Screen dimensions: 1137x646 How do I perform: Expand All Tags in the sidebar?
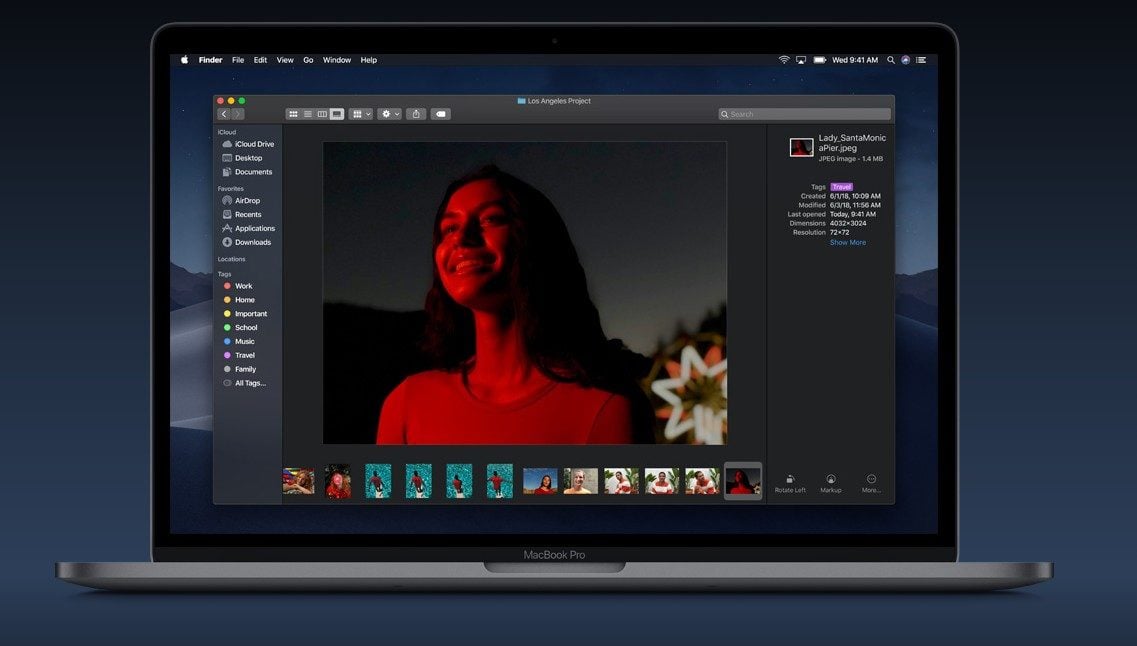pos(249,383)
